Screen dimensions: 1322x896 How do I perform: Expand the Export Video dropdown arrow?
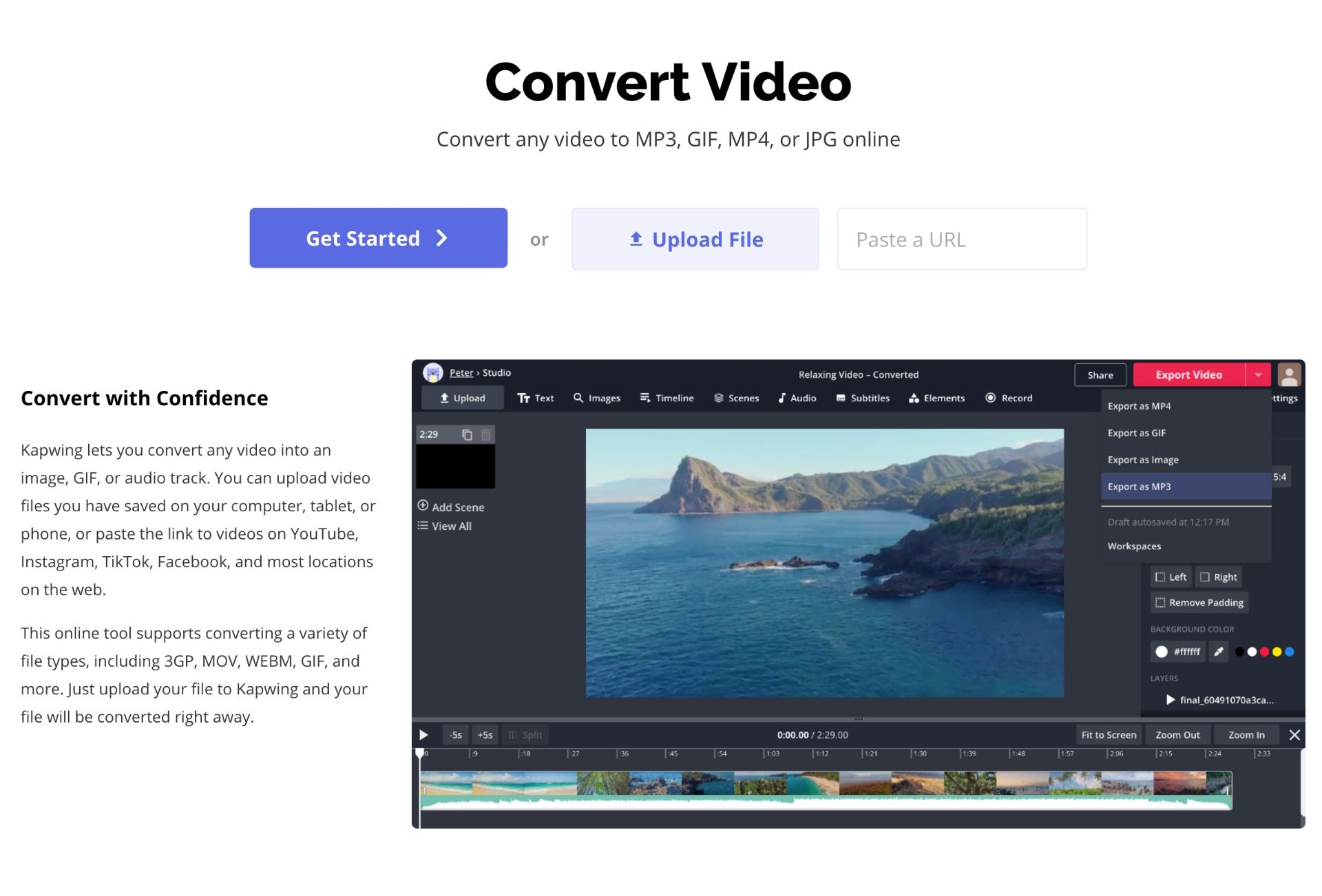point(1258,375)
